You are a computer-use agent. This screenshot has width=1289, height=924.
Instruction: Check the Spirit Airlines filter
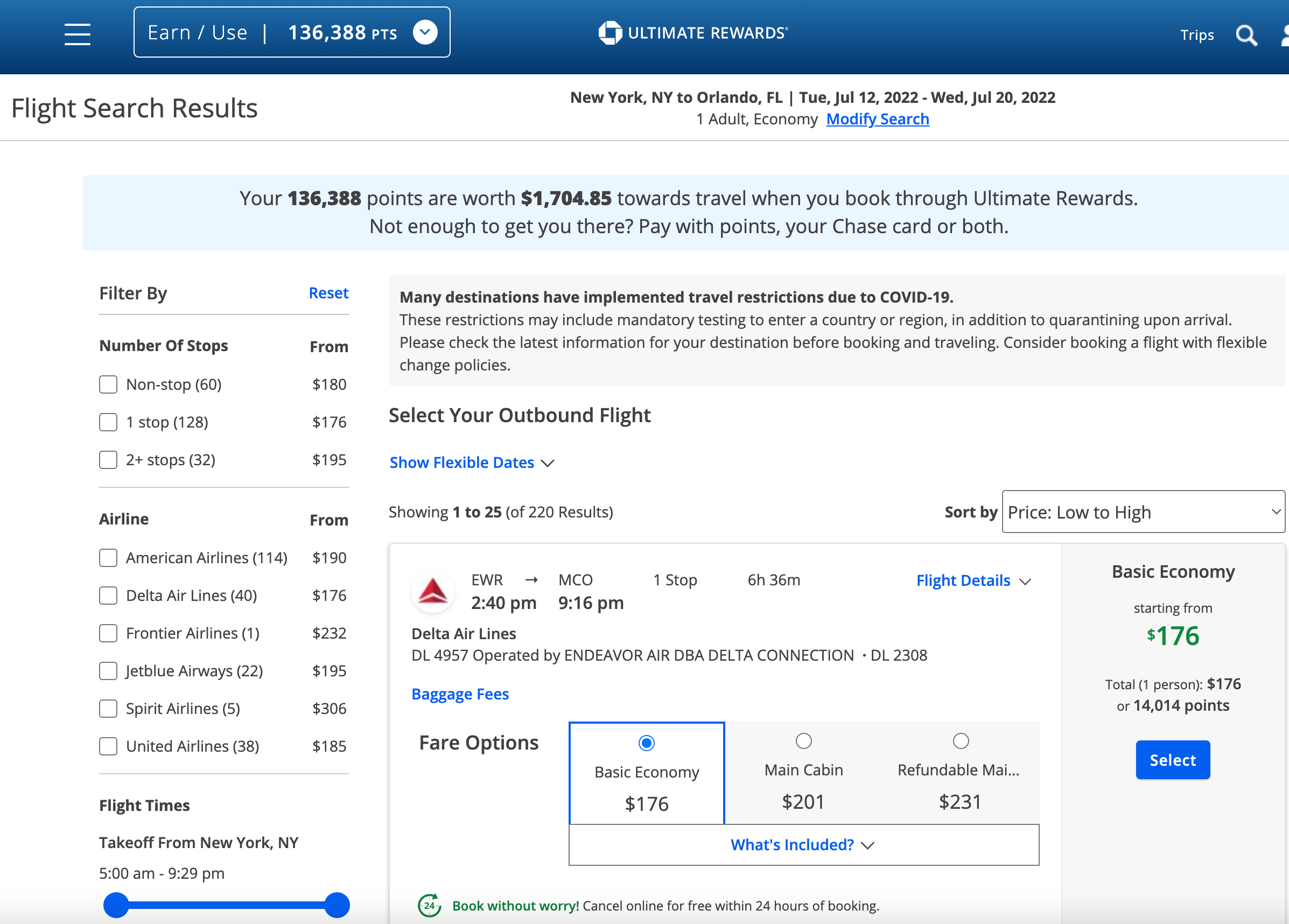tap(108, 709)
